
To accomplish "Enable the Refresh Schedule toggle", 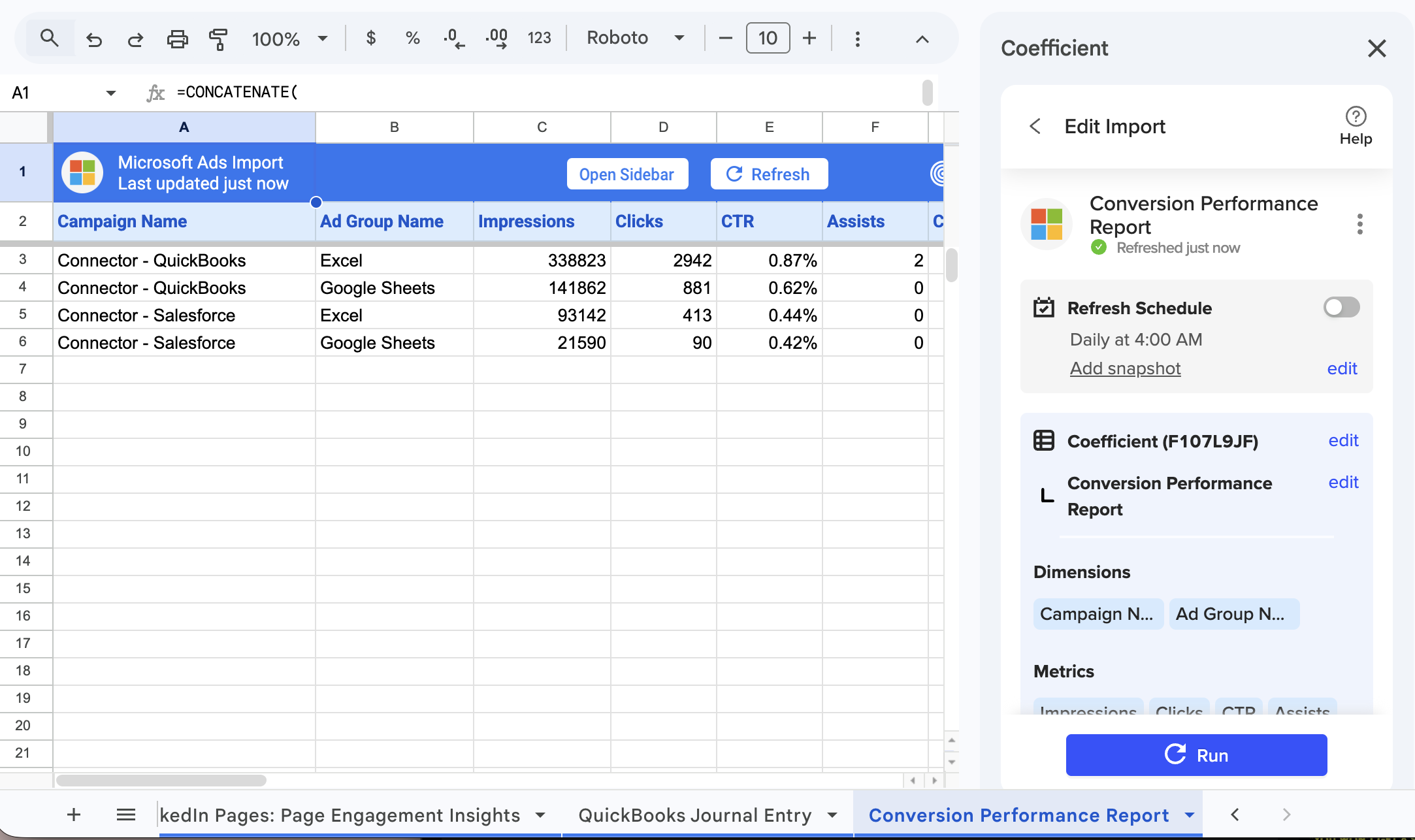I will [x=1341, y=307].
